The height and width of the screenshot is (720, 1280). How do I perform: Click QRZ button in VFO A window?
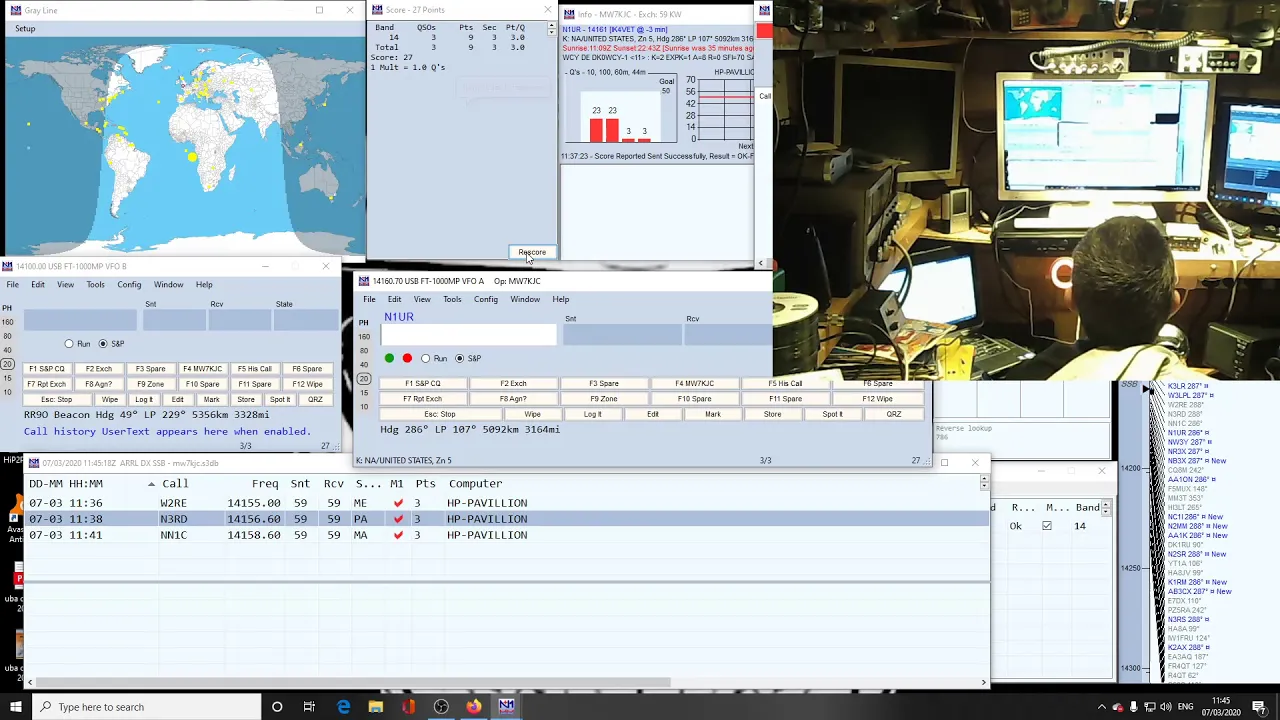(893, 414)
